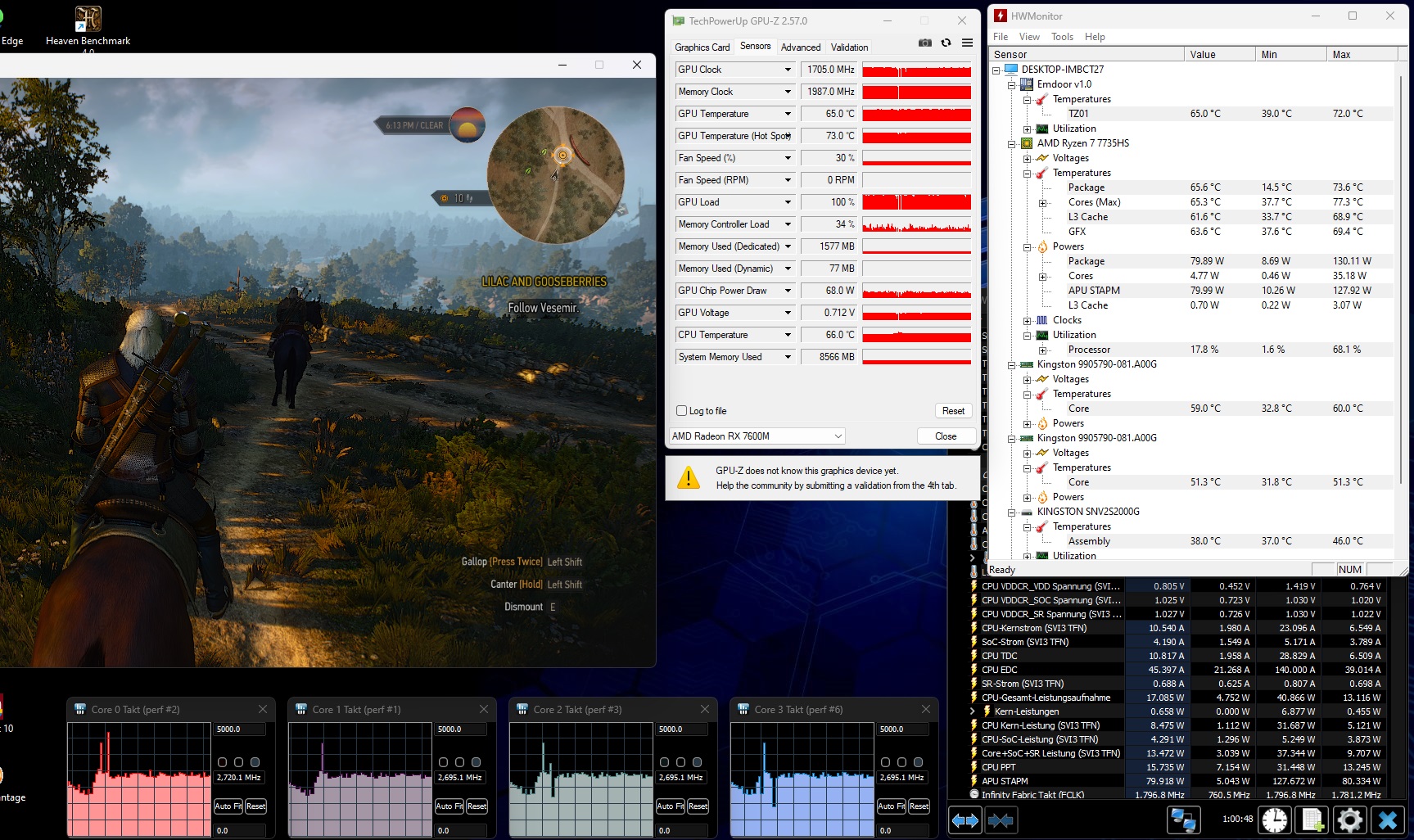Viewport: 1414px width, 840px height.
Task: Toggle the leftmost round button in Core 3 Takt
Action: pos(885,762)
